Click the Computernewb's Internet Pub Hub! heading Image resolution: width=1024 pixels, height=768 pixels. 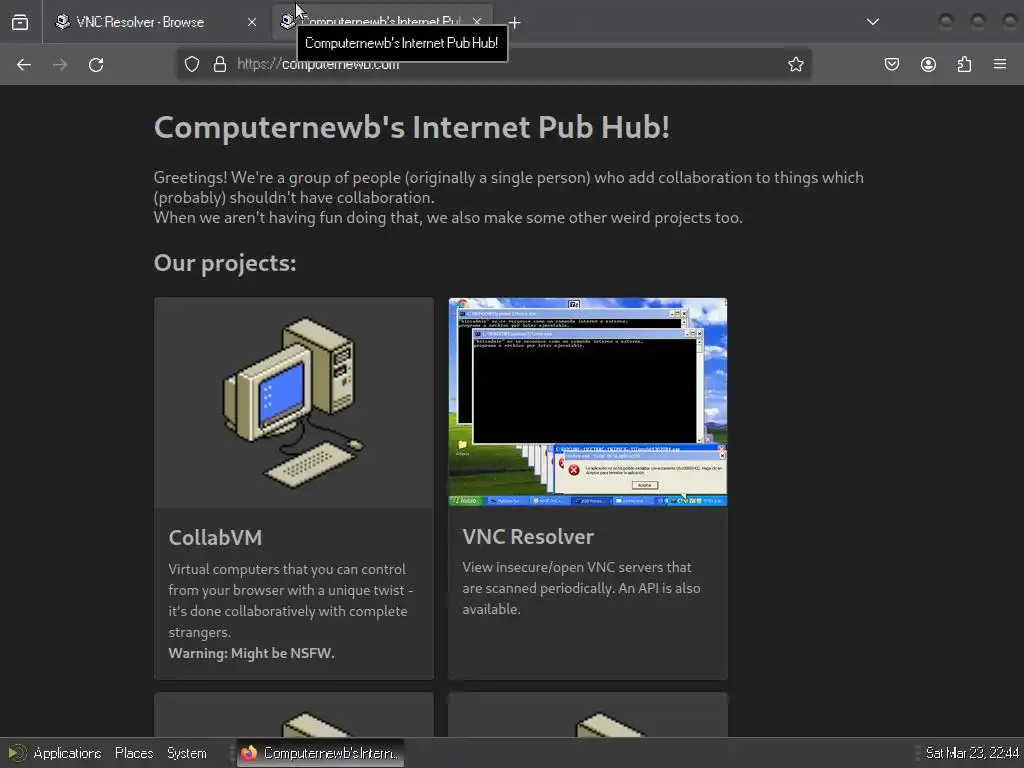411,127
